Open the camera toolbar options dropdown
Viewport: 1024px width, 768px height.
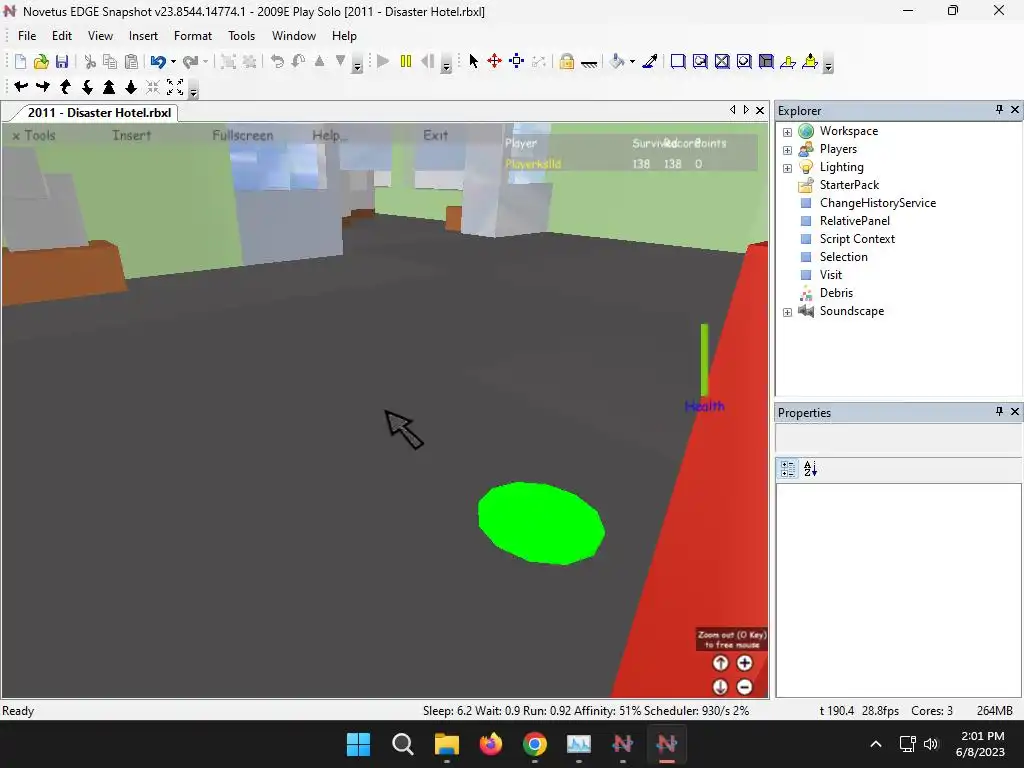tap(193, 91)
